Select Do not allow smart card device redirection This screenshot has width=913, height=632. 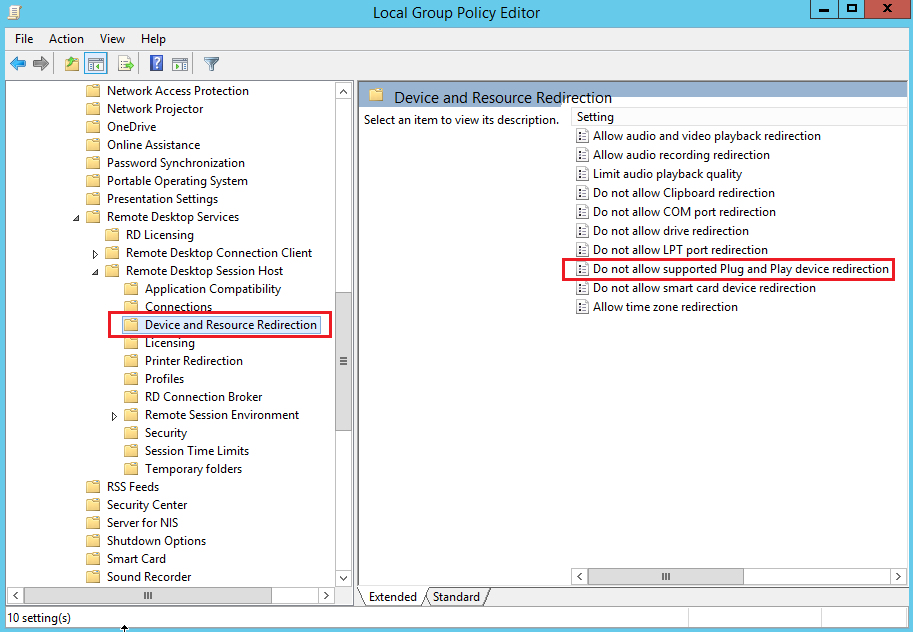(704, 288)
